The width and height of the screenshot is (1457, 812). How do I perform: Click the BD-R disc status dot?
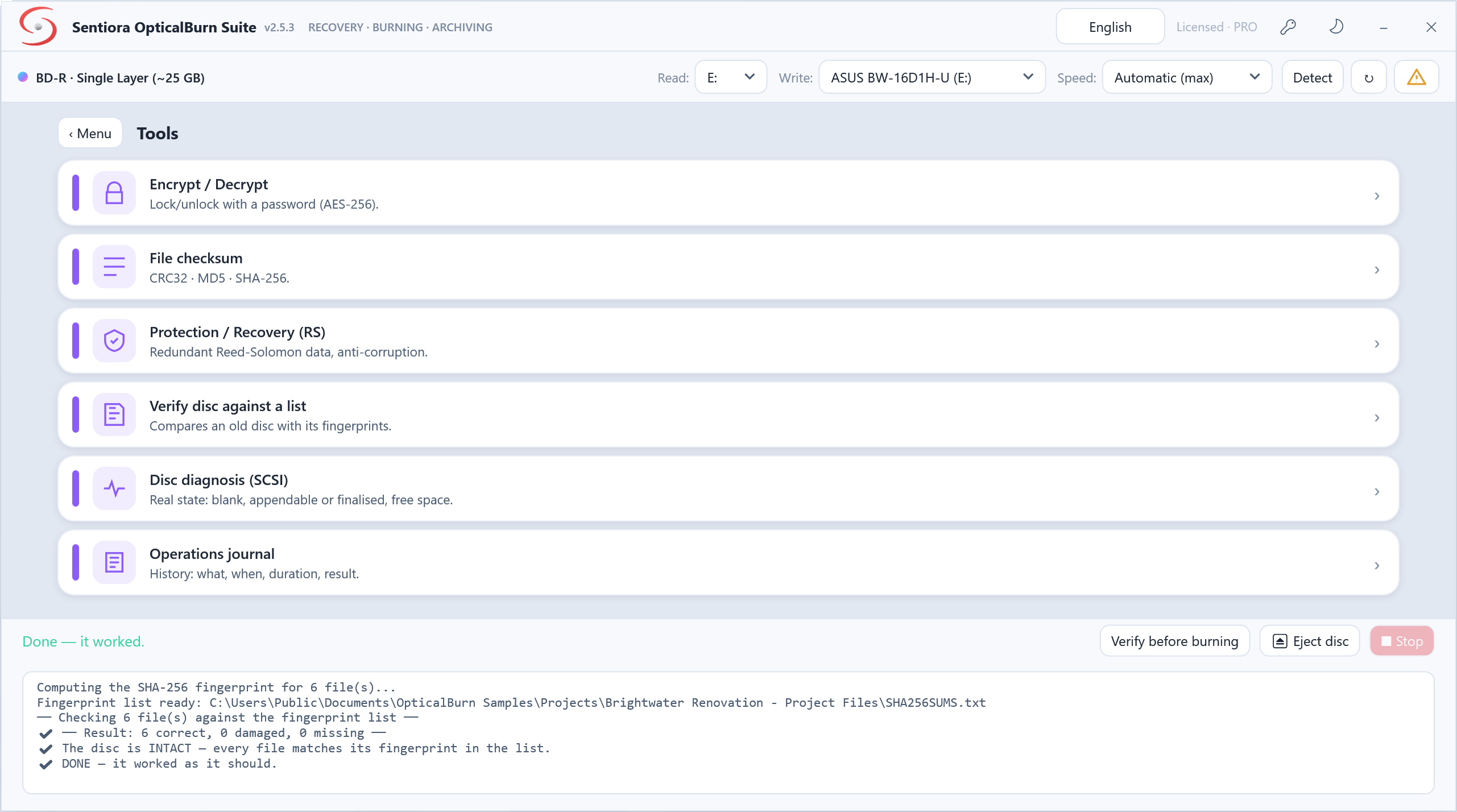[23, 77]
